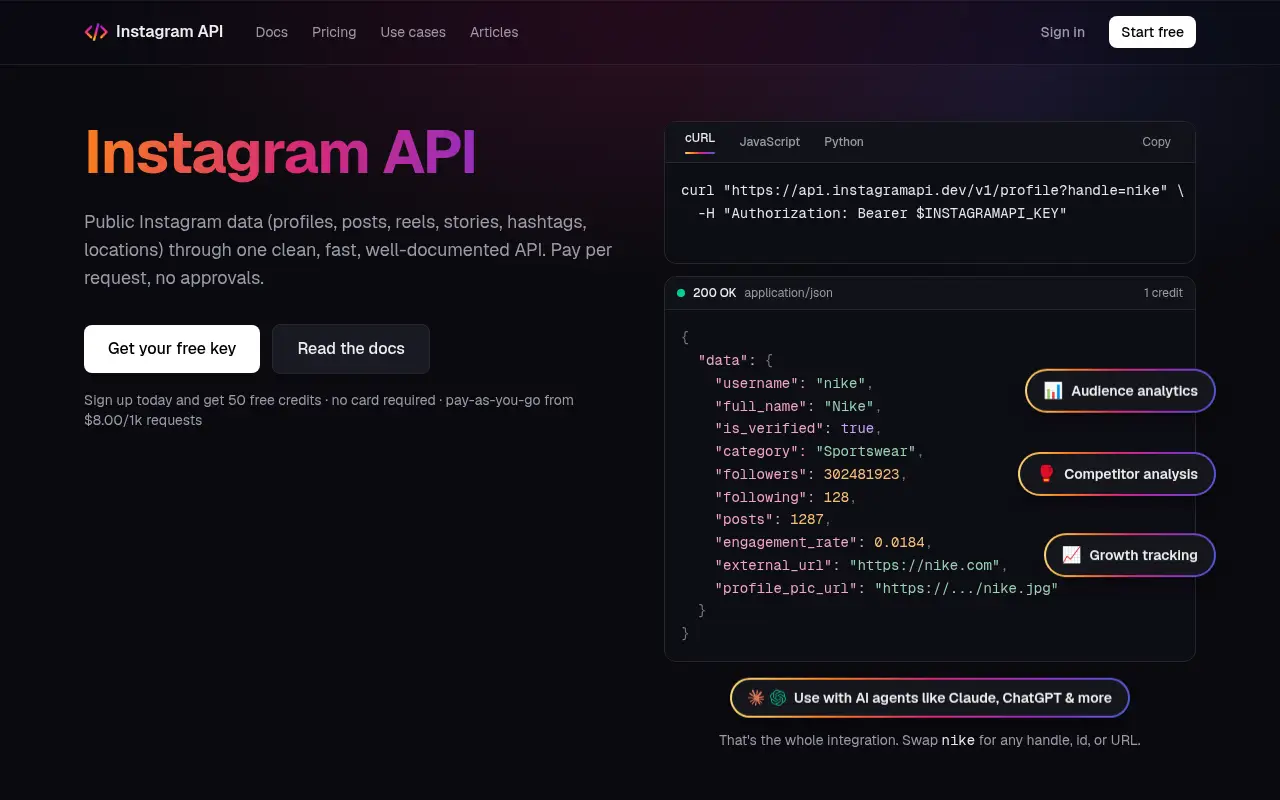
Task: Click the Read the docs button
Action: [x=351, y=349]
